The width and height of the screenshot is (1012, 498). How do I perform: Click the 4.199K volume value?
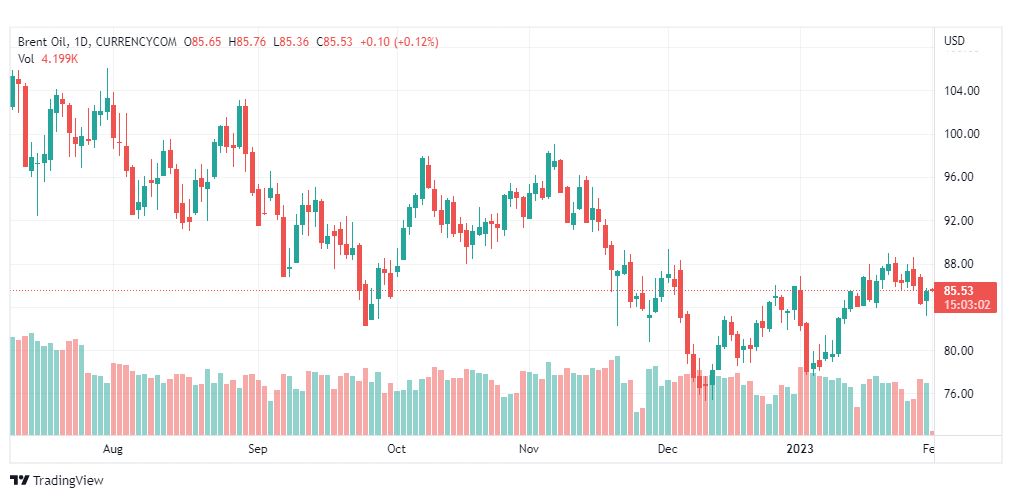tap(59, 59)
